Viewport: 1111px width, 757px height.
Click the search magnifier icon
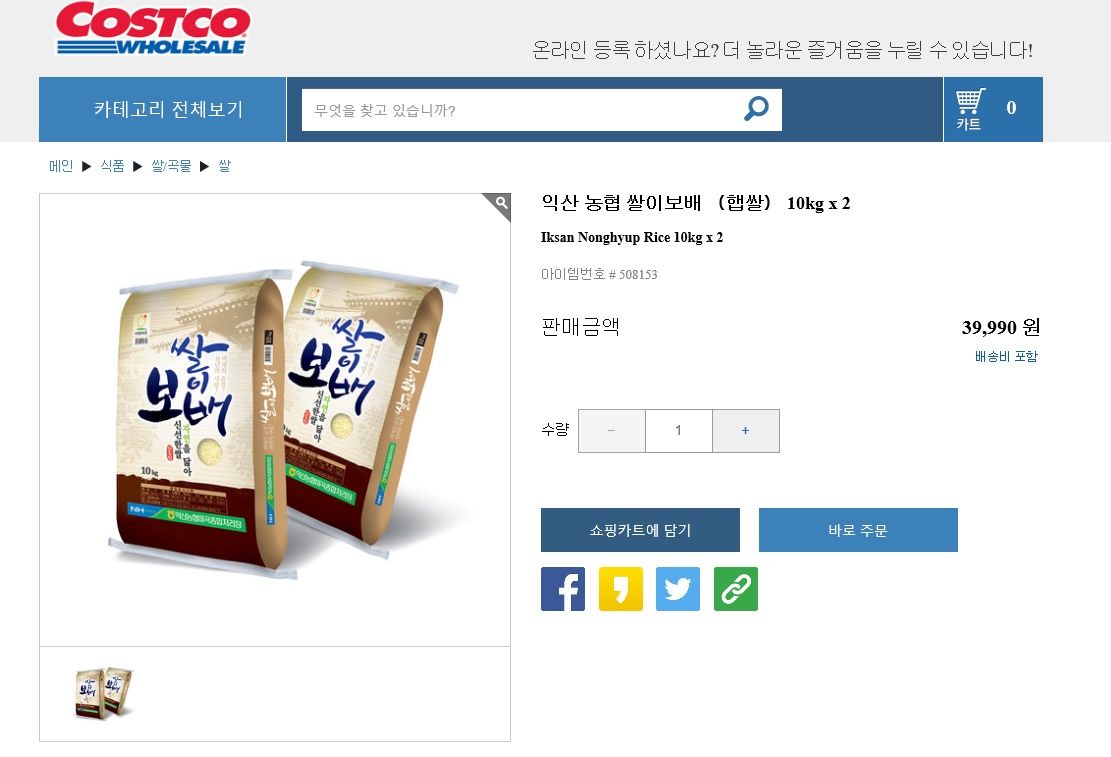click(756, 108)
